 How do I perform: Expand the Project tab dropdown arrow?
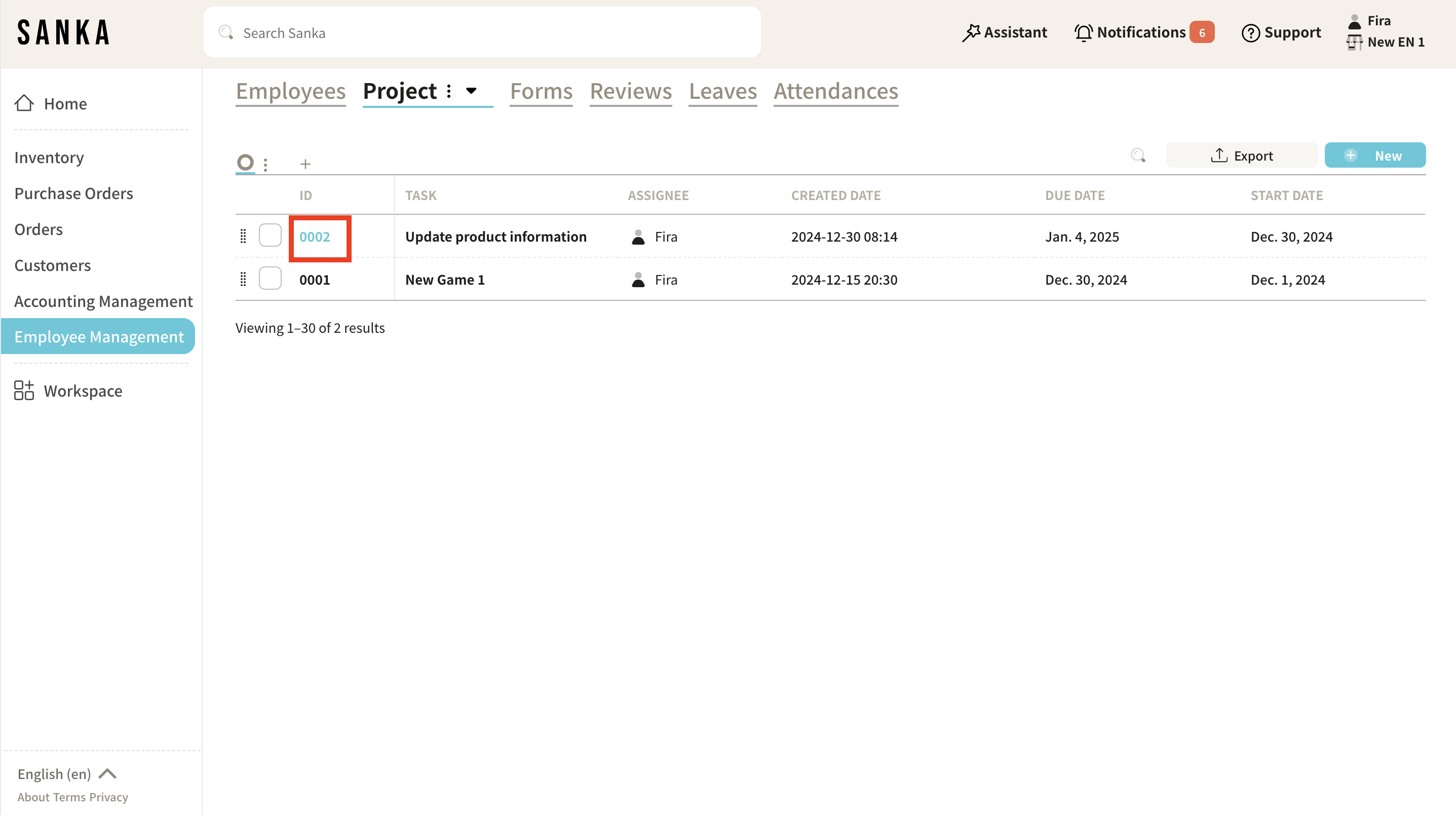pos(471,91)
